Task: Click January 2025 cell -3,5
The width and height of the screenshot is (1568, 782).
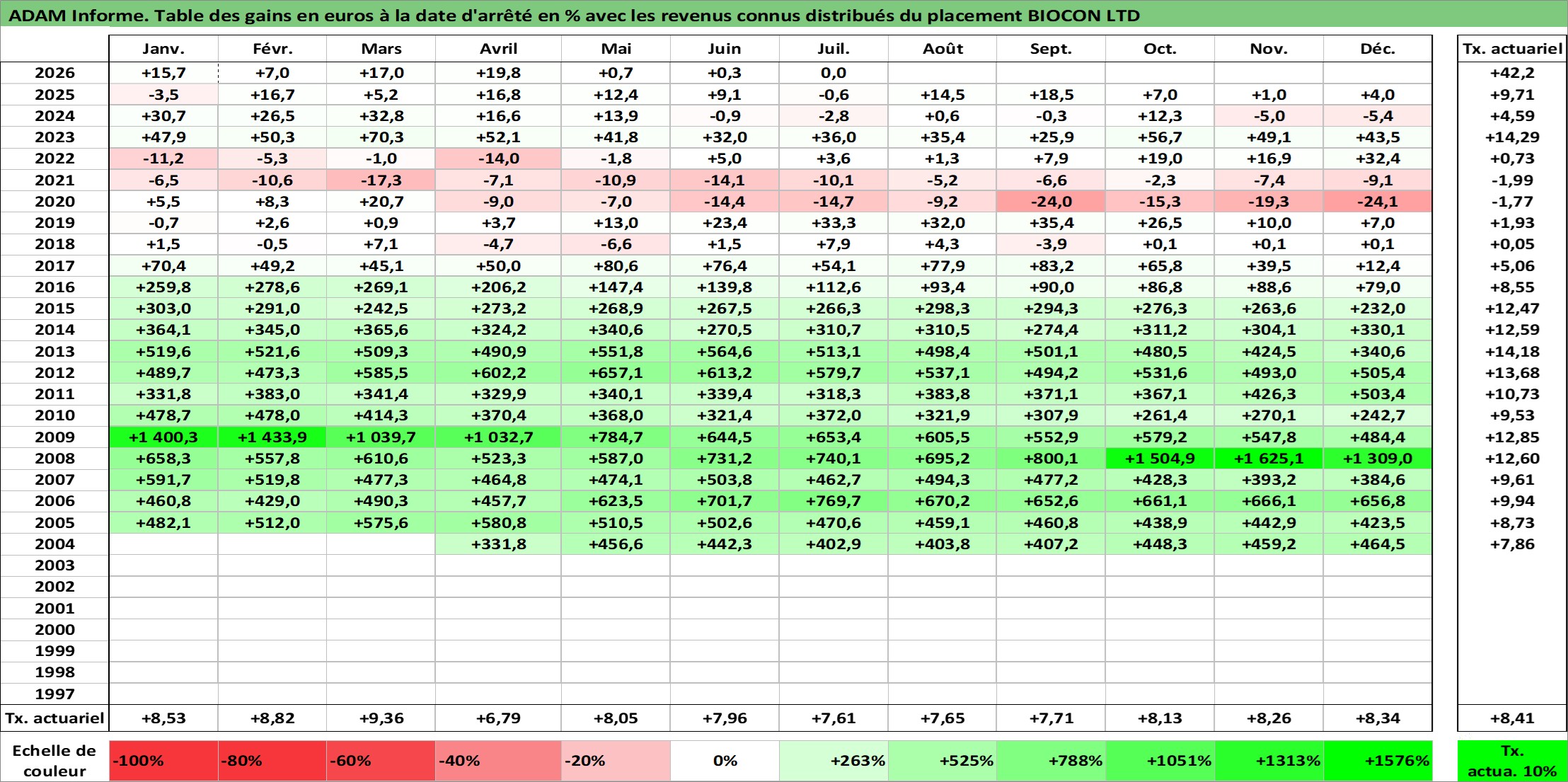Action: click(x=163, y=95)
